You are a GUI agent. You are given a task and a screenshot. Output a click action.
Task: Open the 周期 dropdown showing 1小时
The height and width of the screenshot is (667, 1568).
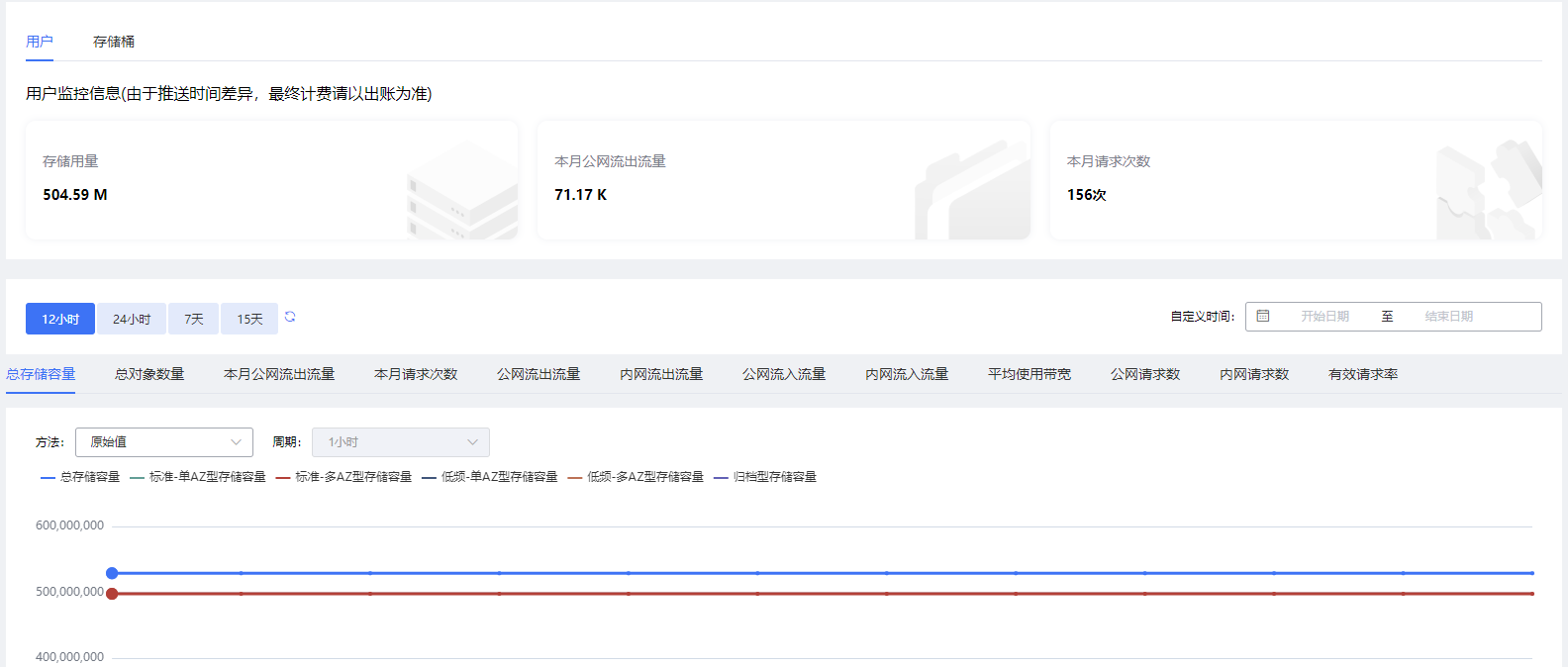pyautogui.click(x=401, y=442)
